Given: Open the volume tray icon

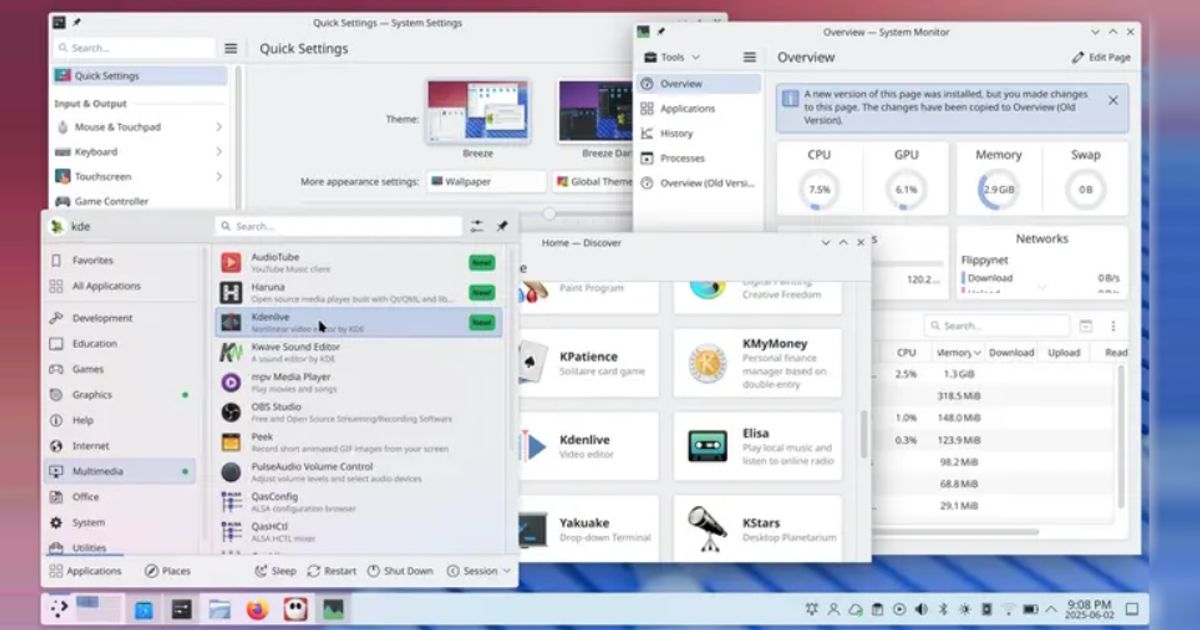Looking at the screenshot, I should [x=921, y=609].
